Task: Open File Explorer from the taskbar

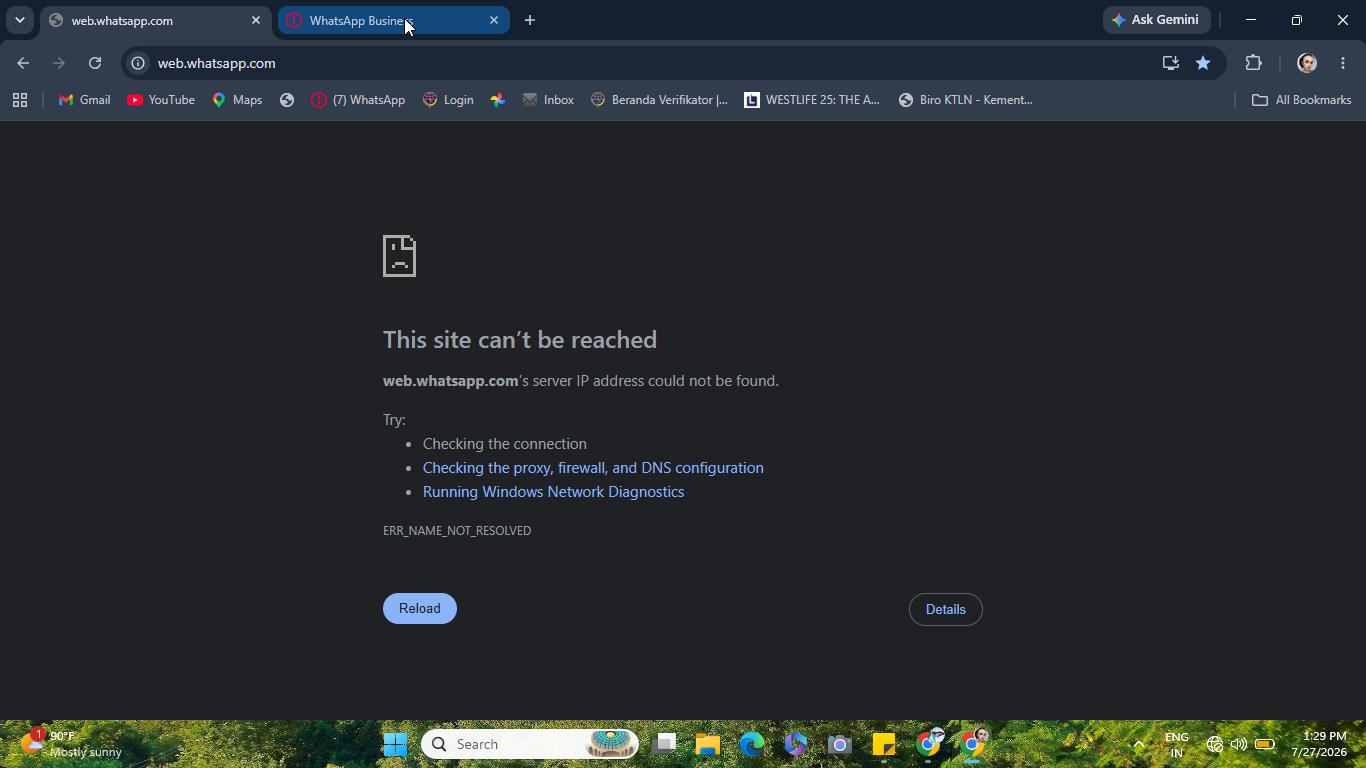Action: point(708,744)
